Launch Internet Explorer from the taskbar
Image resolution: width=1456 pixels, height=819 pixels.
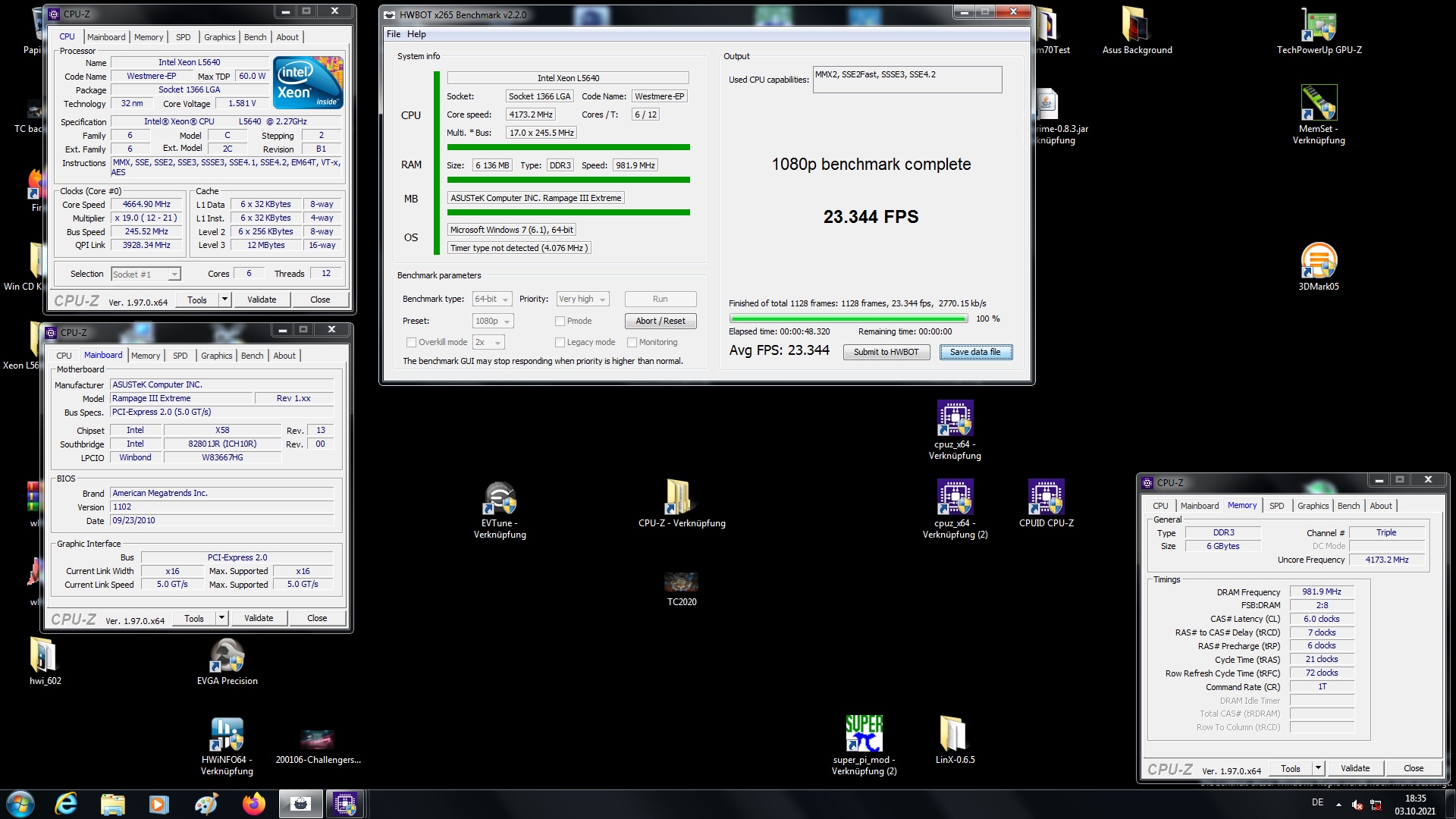click(x=67, y=804)
